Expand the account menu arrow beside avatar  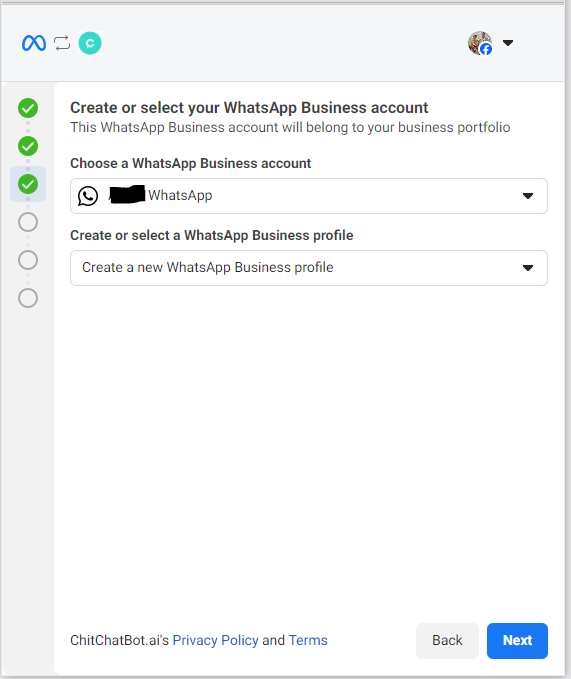pyautogui.click(x=508, y=43)
